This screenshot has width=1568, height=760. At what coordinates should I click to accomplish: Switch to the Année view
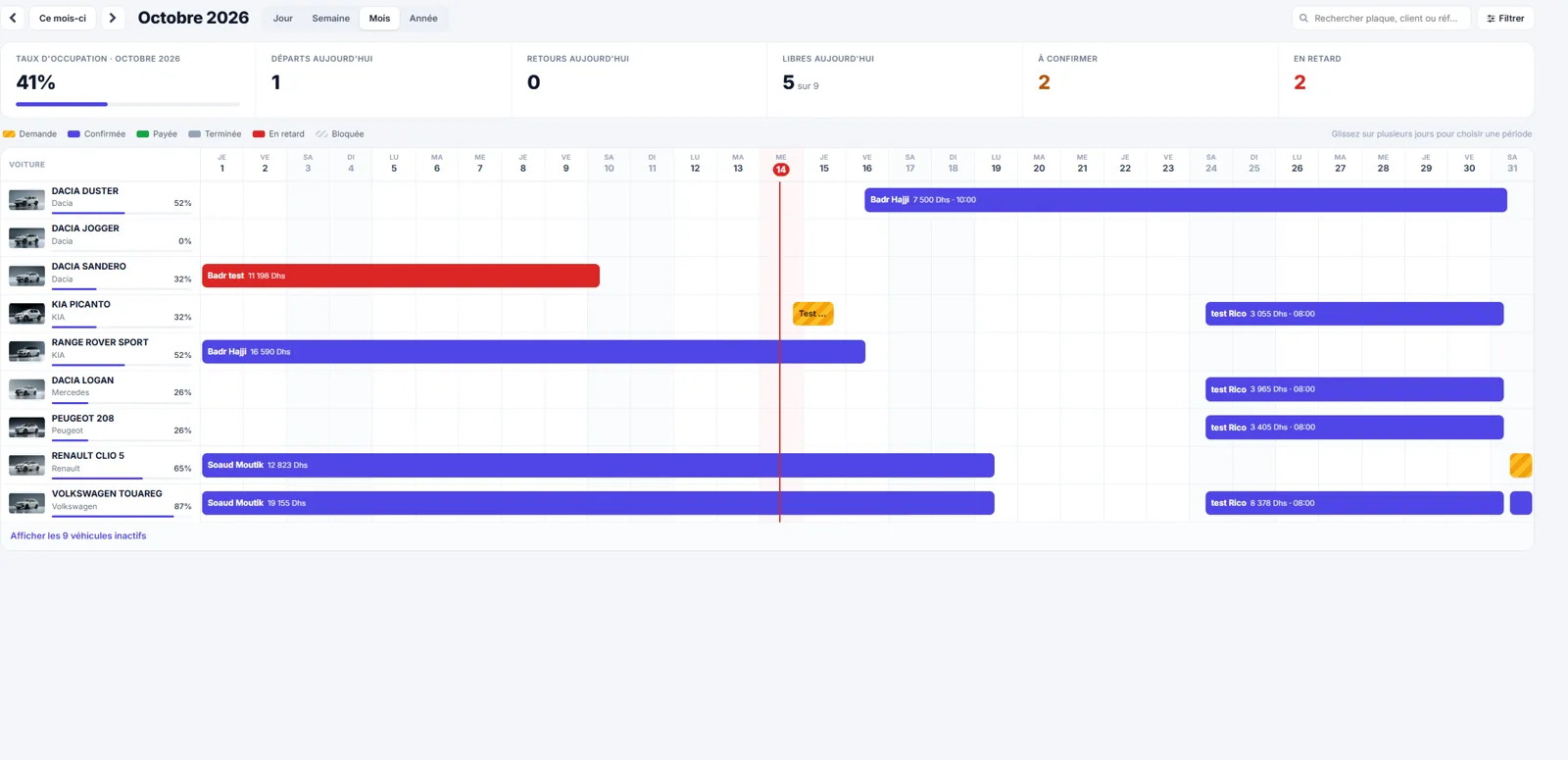(423, 19)
